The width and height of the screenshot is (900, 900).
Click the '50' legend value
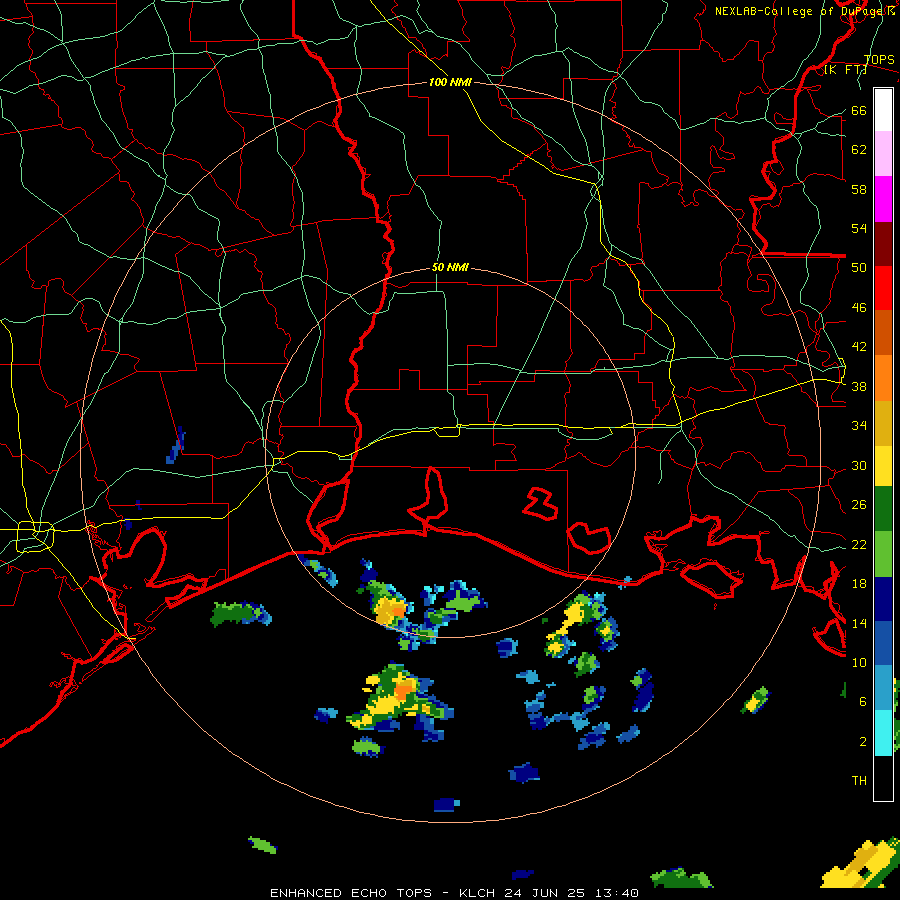(x=859, y=267)
